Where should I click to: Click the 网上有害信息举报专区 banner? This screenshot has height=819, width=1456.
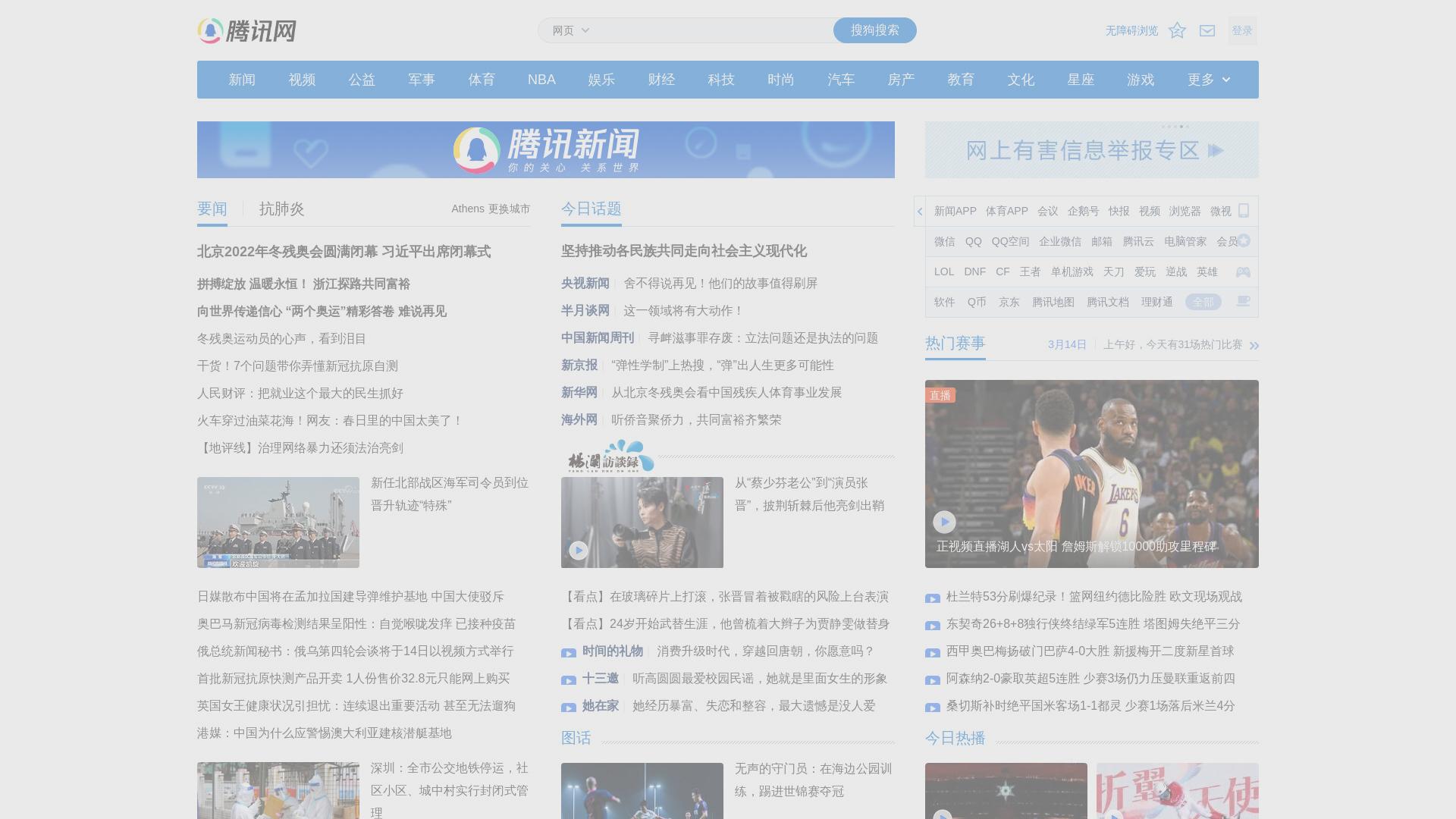1092,150
